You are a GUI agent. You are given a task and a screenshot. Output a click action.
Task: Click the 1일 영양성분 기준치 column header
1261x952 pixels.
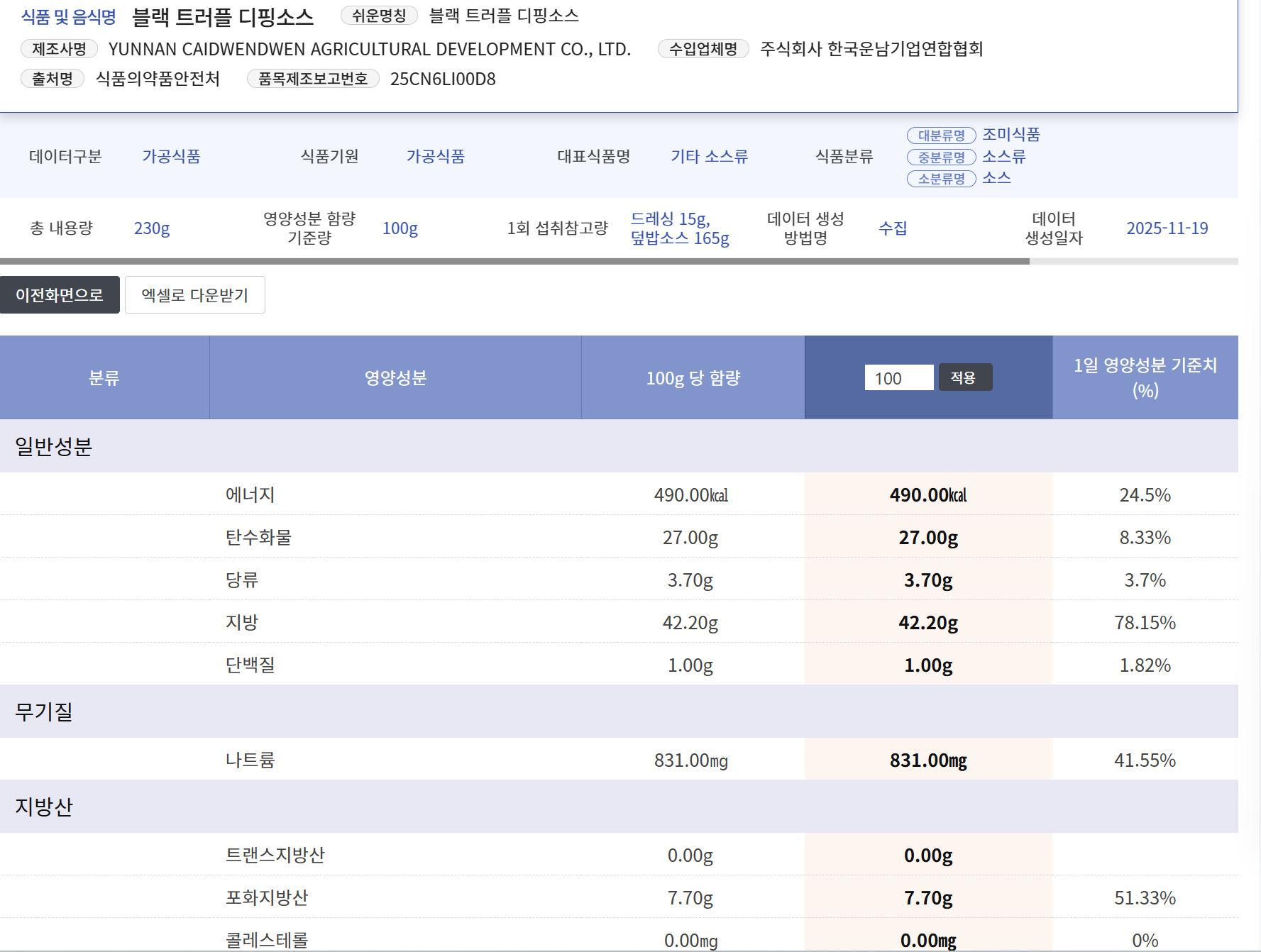(1145, 377)
